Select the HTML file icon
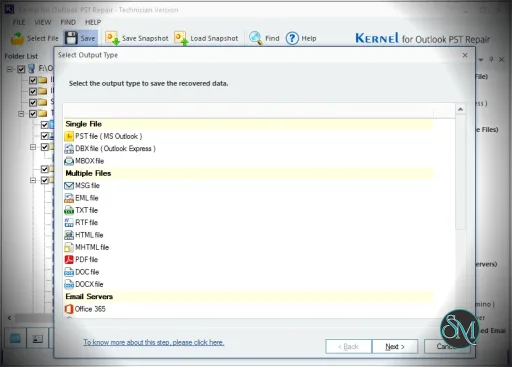The image size is (512, 367). pos(69,235)
